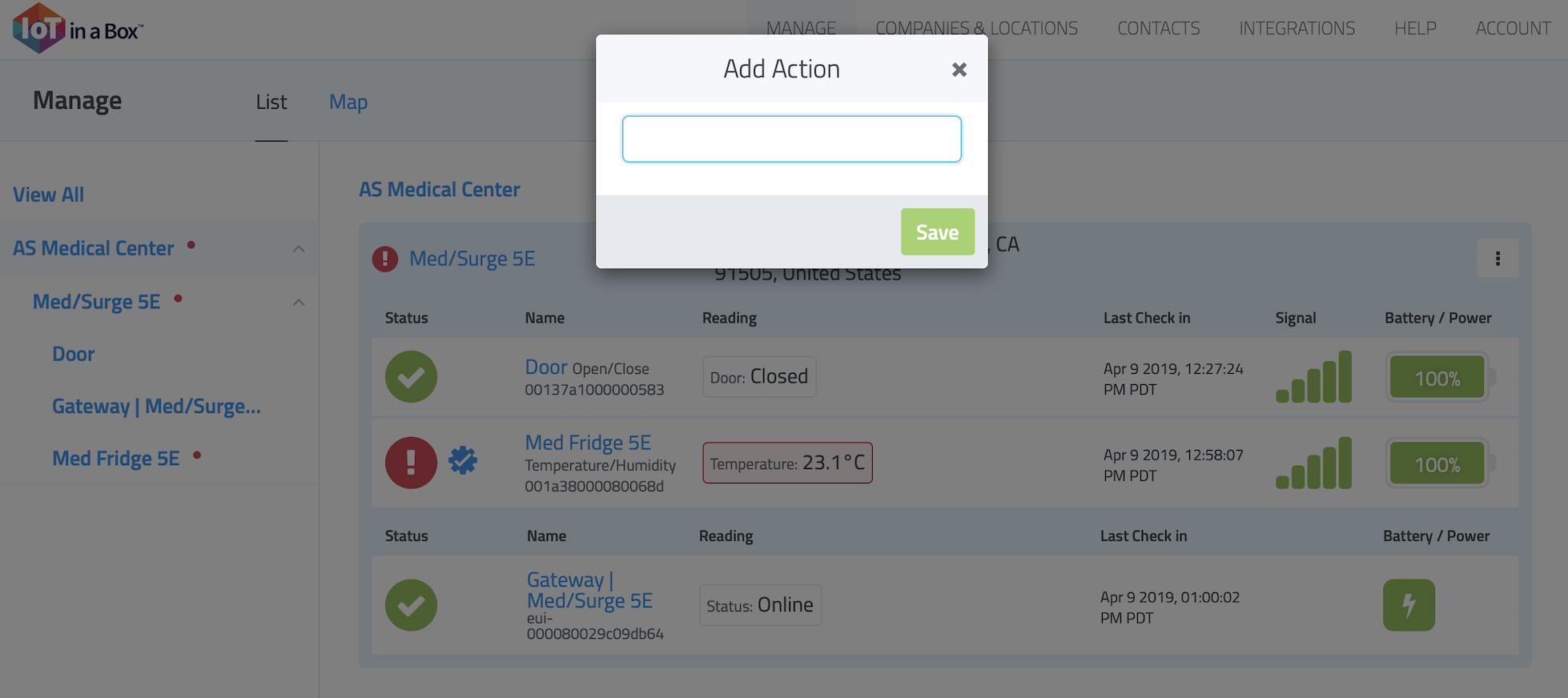Click the green checkmark status for Door sensor
1568x698 pixels.
point(411,376)
